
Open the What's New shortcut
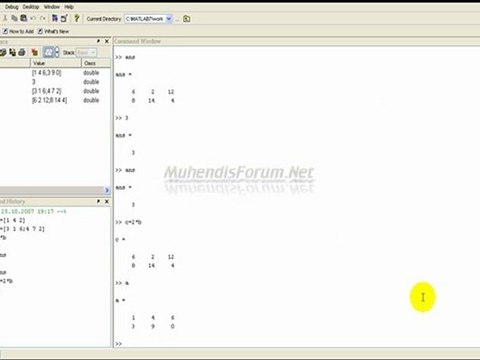(x=53, y=31)
